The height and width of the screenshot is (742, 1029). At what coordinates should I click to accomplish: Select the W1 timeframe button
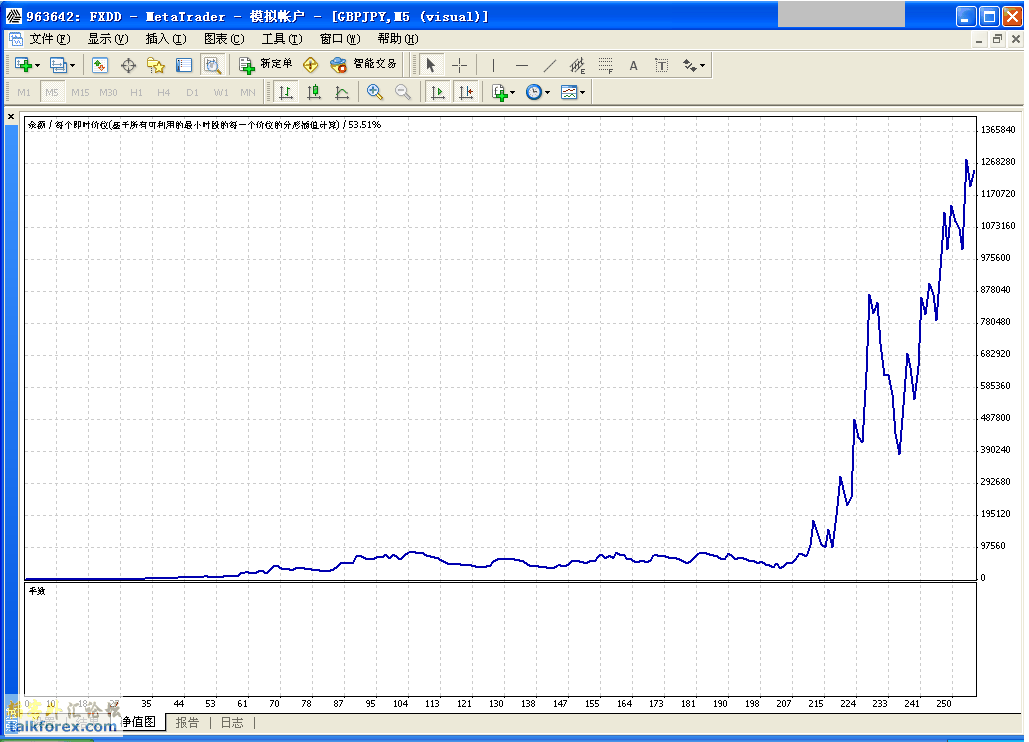click(x=221, y=93)
